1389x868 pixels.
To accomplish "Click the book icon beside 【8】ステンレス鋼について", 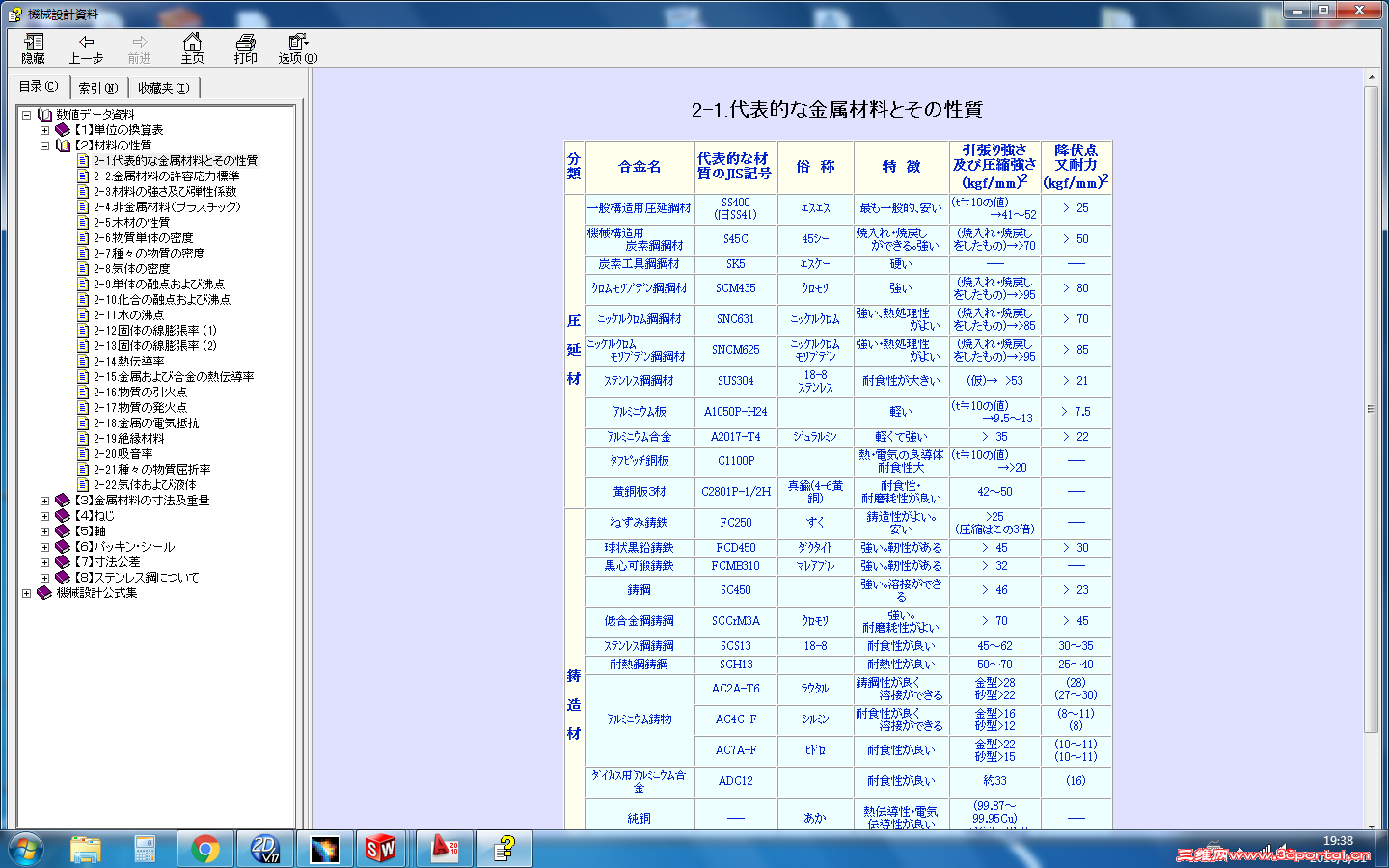I will point(63,578).
